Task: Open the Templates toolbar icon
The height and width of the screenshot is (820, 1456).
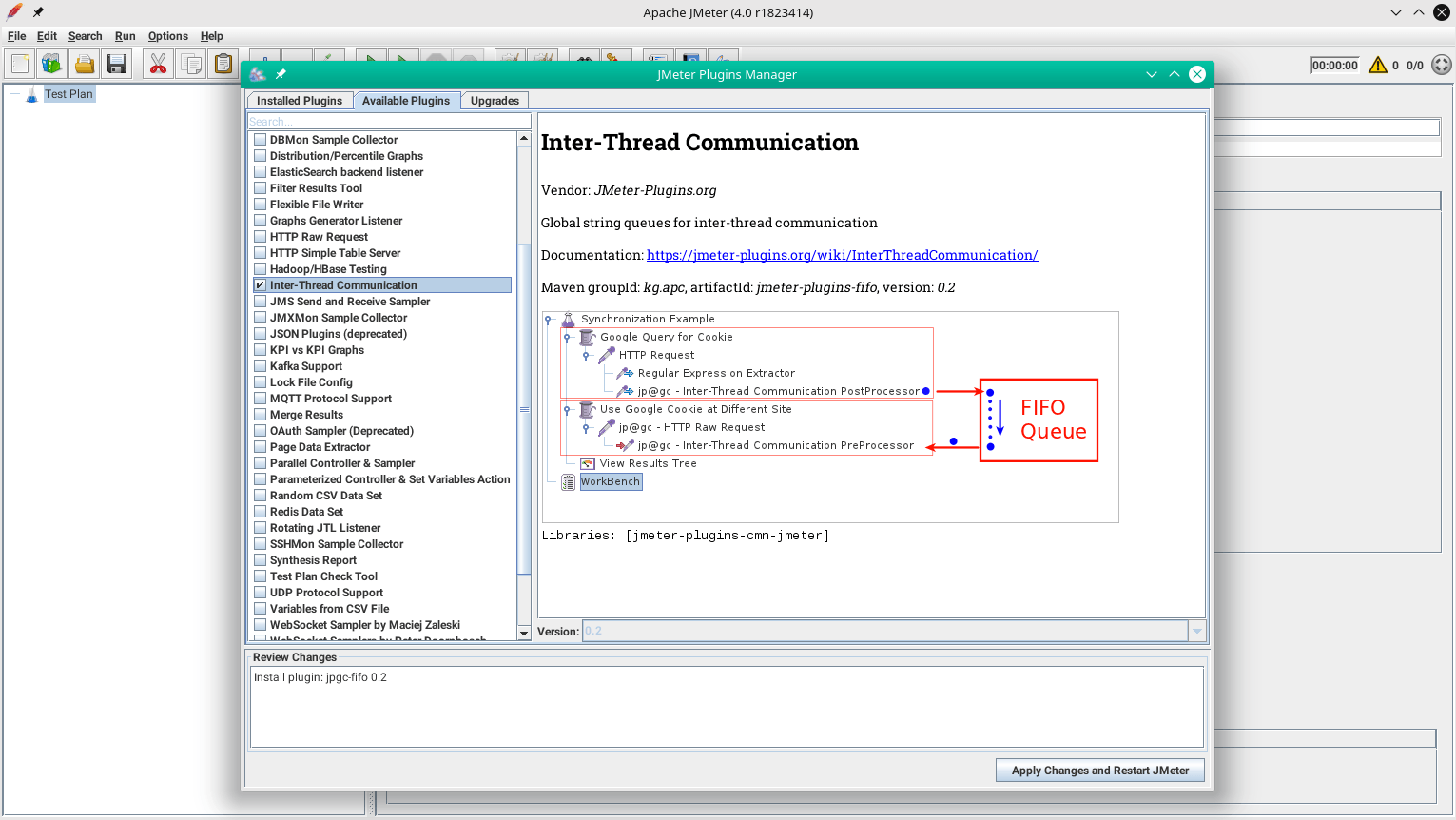Action: pyautogui.click(x=51, y=64)
